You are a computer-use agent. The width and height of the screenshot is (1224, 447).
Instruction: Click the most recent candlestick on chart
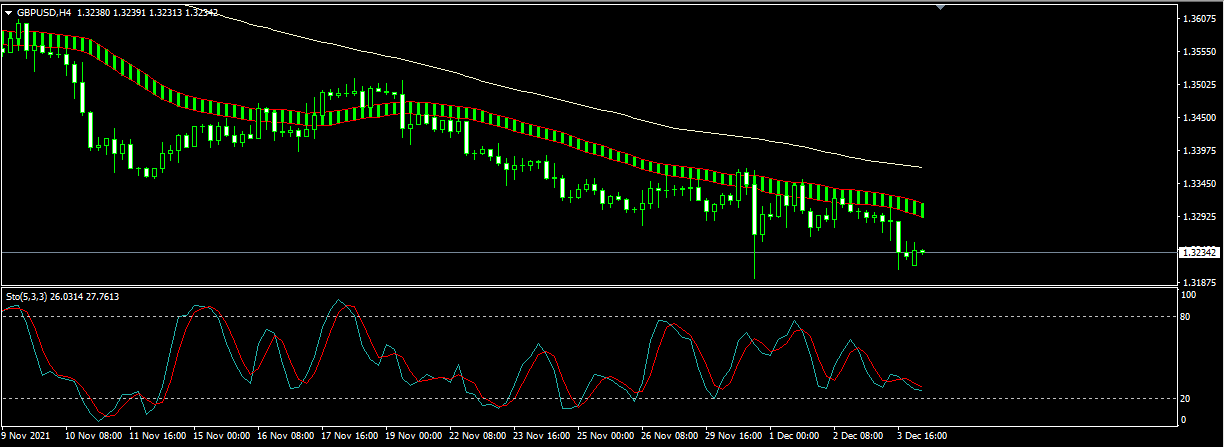click(x=922, y=252)
